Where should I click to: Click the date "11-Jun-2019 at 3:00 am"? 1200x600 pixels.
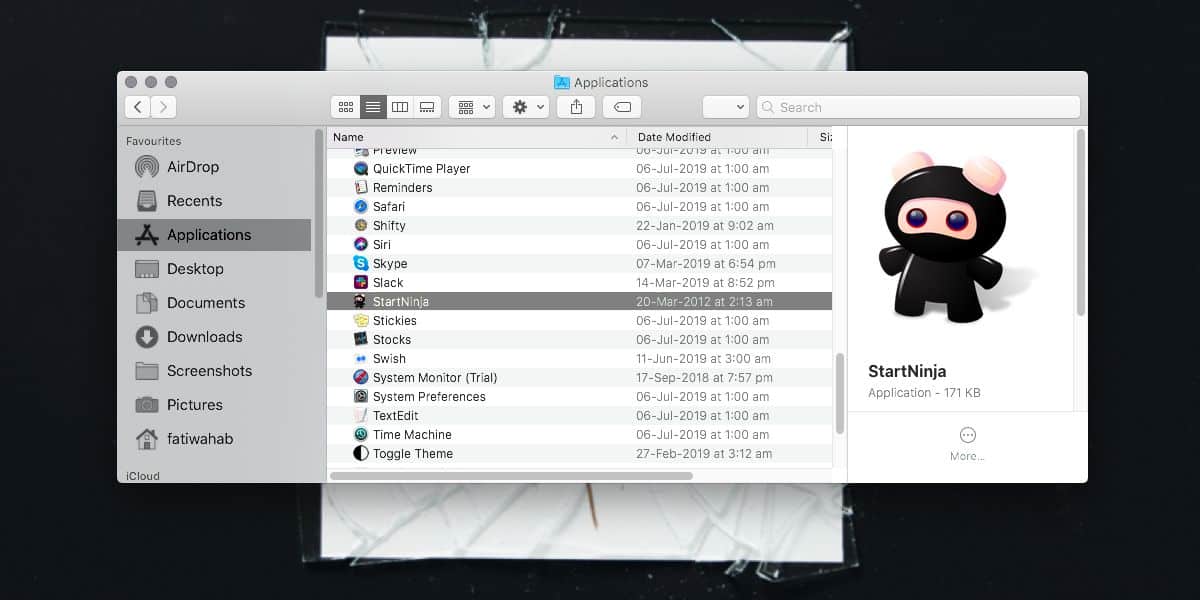tap(703, 359)
